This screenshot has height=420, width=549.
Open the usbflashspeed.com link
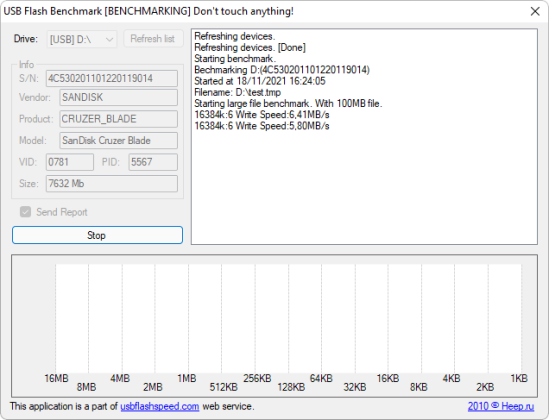[x=160, y=406]
